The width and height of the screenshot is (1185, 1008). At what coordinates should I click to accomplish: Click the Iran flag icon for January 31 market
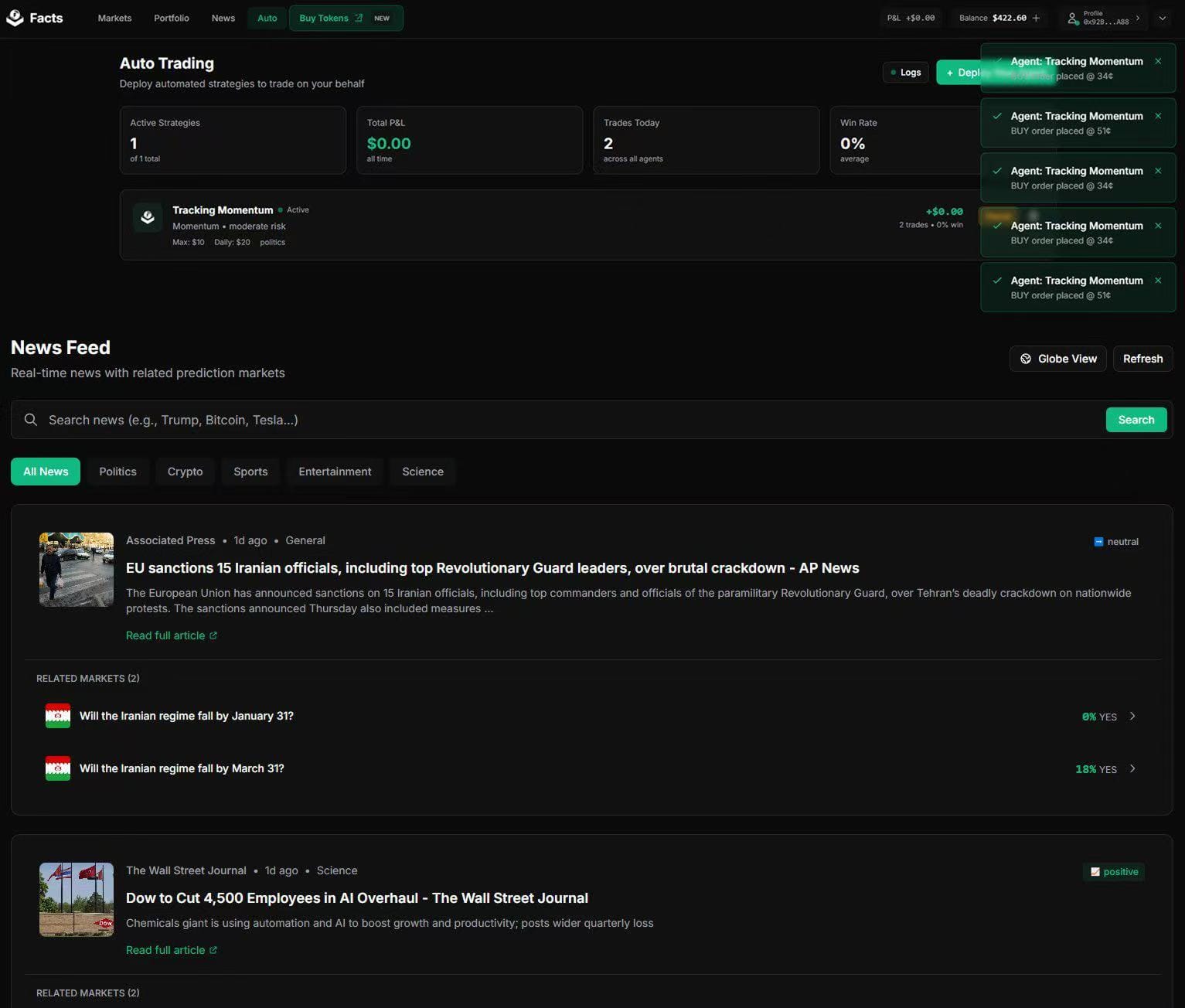58,716
